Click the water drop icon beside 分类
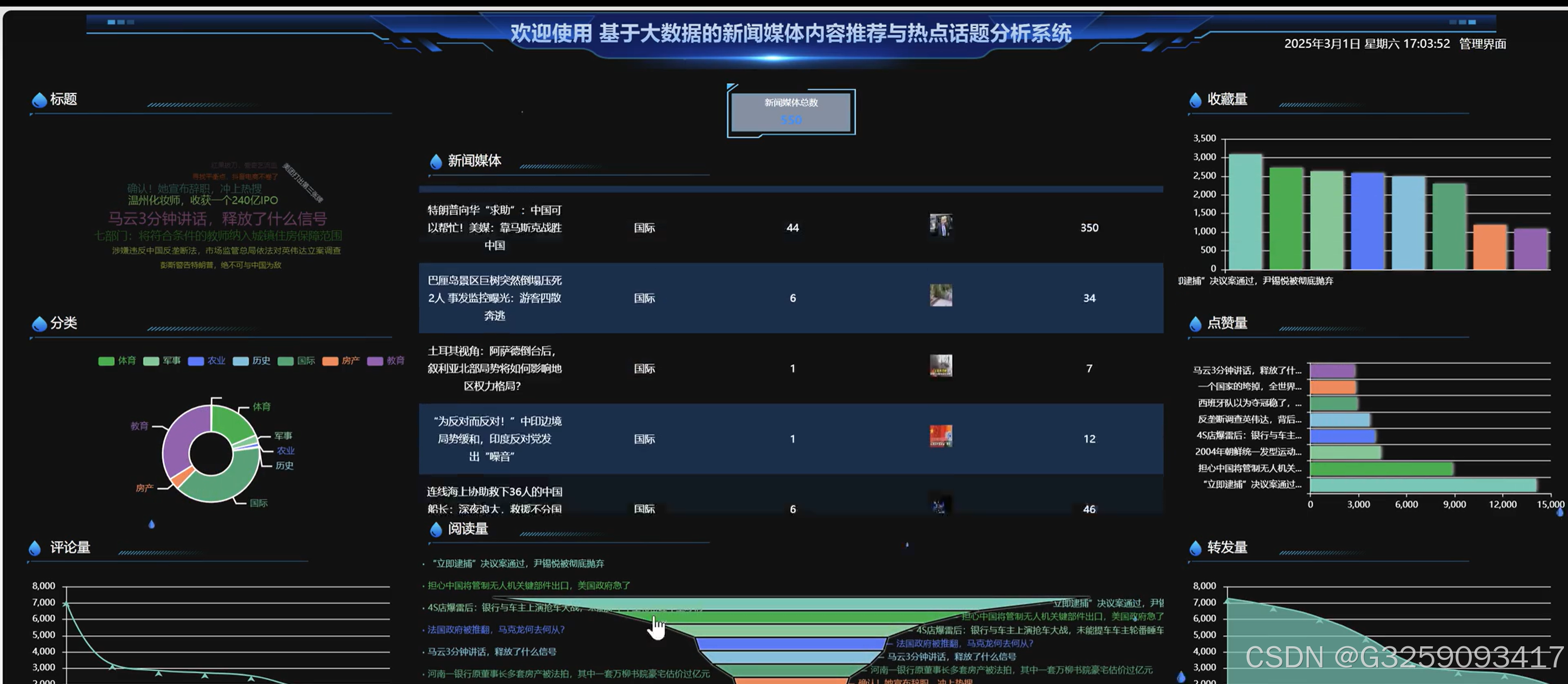1568x684 pixels. 39,324
